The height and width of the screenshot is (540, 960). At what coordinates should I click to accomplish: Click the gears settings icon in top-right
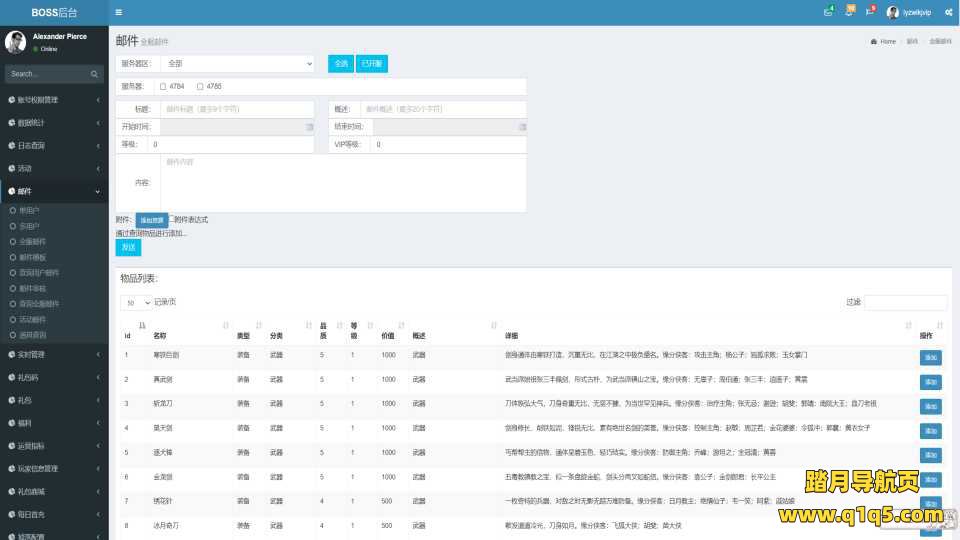(x=948, y=12)
